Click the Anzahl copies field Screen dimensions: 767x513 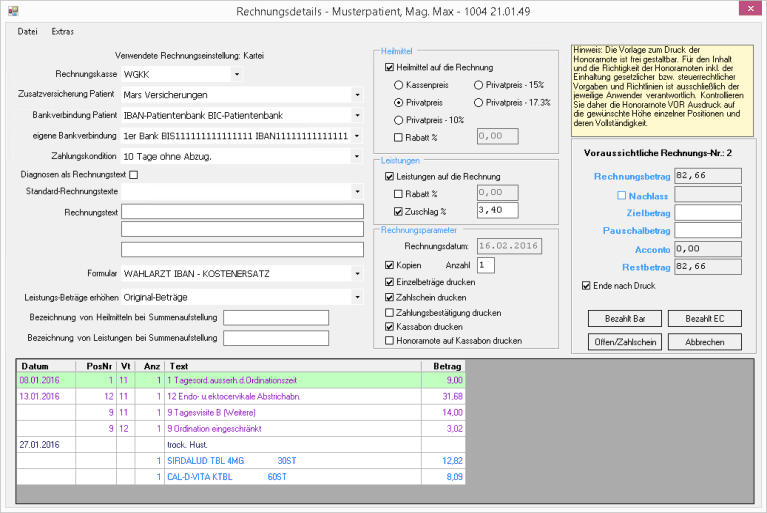coord(486,265)
